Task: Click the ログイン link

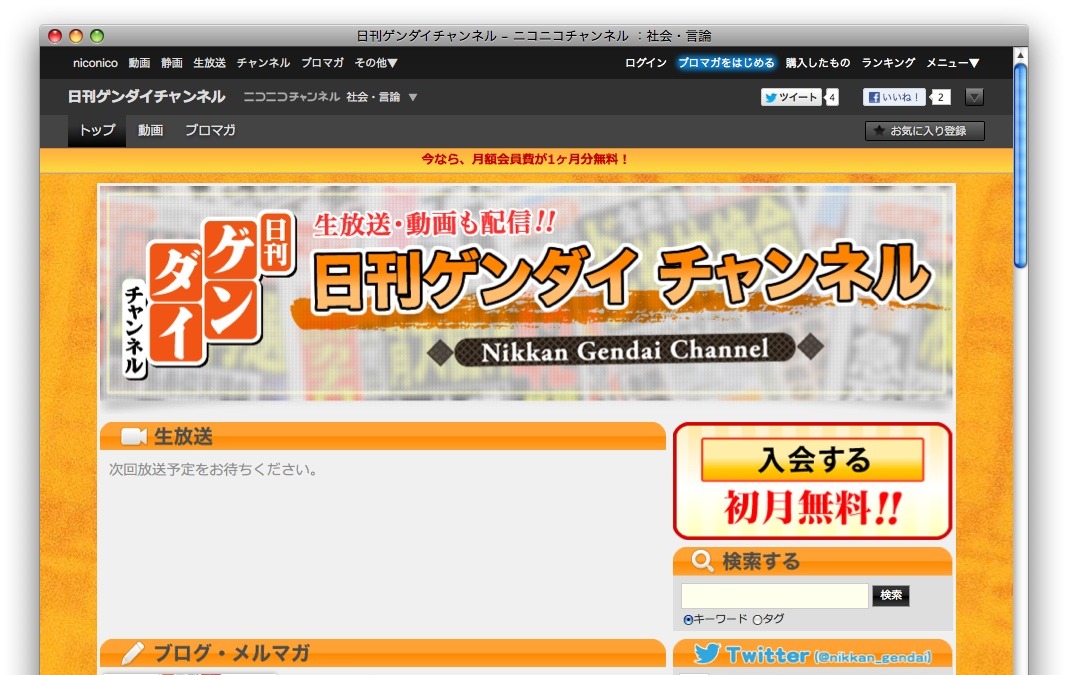Action: [x=646, y=63]
